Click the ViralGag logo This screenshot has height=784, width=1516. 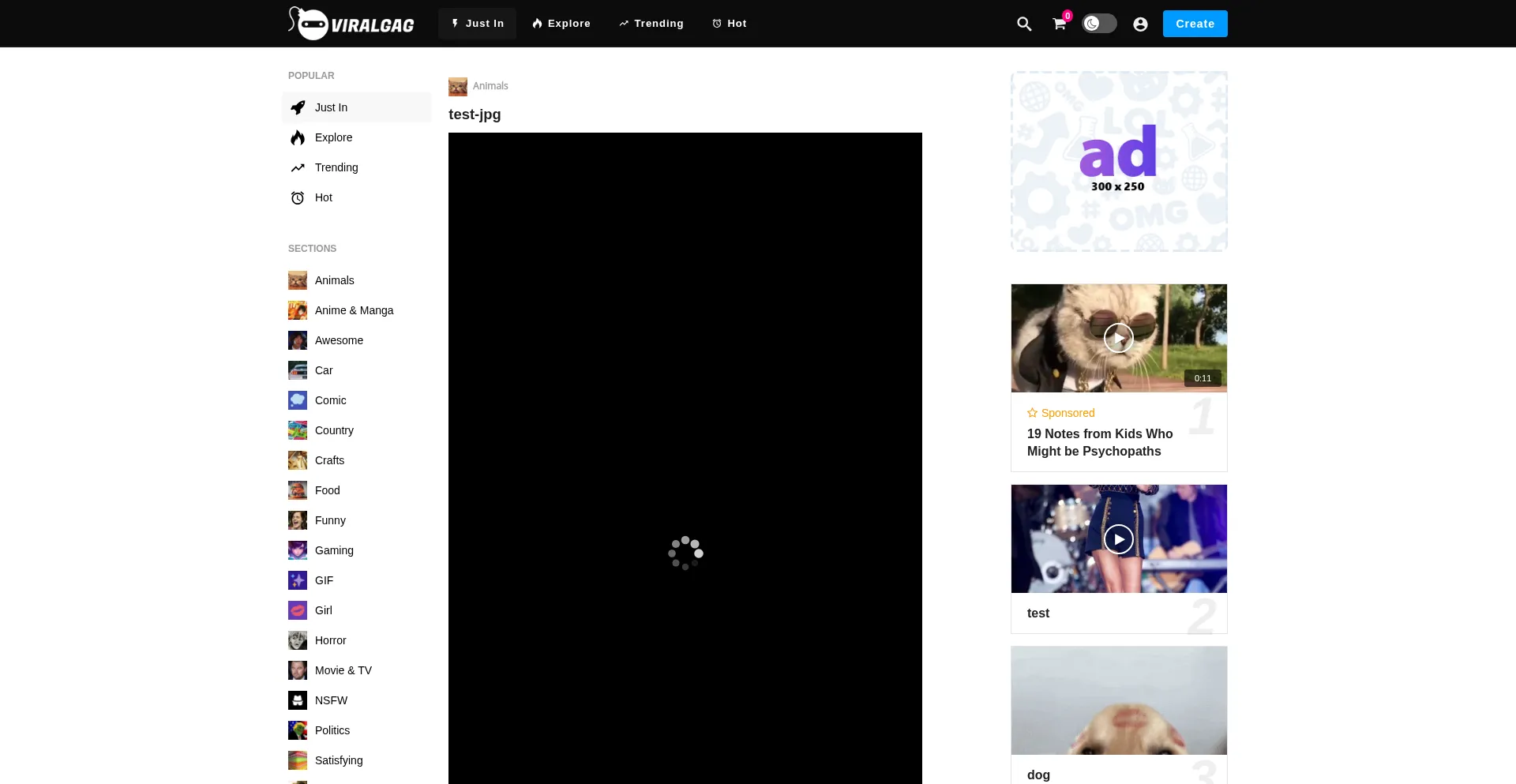click(x=351, y=23)
